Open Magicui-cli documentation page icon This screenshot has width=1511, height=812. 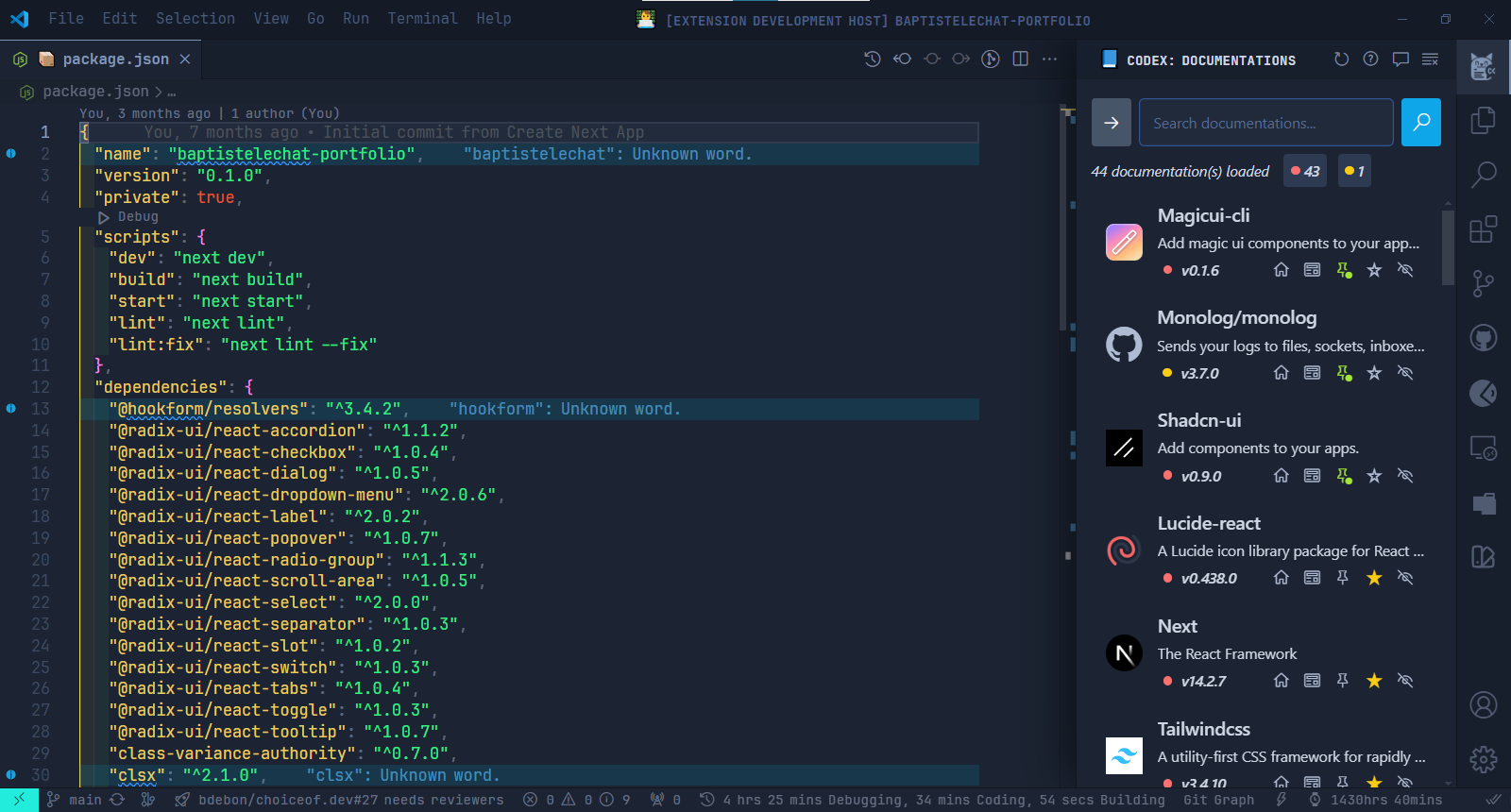coord(1313,270)
